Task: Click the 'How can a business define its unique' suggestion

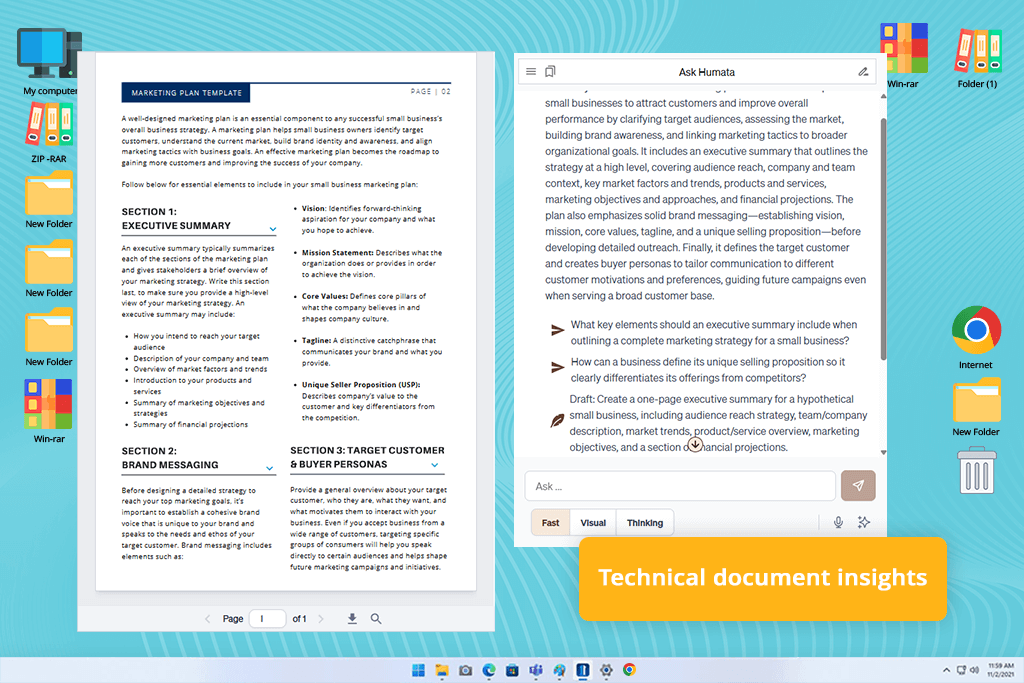Action: [708, 370]
